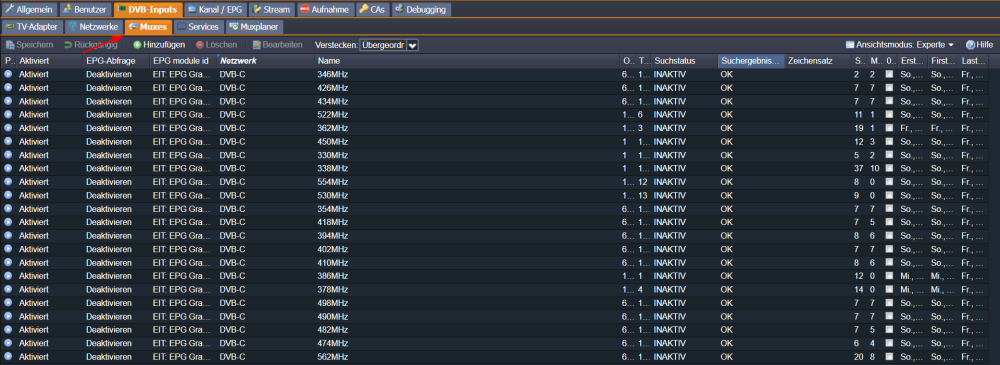The image size is (1000, 365).
Task: Click the play icon for 562MHz row
Action: [8, 357]
